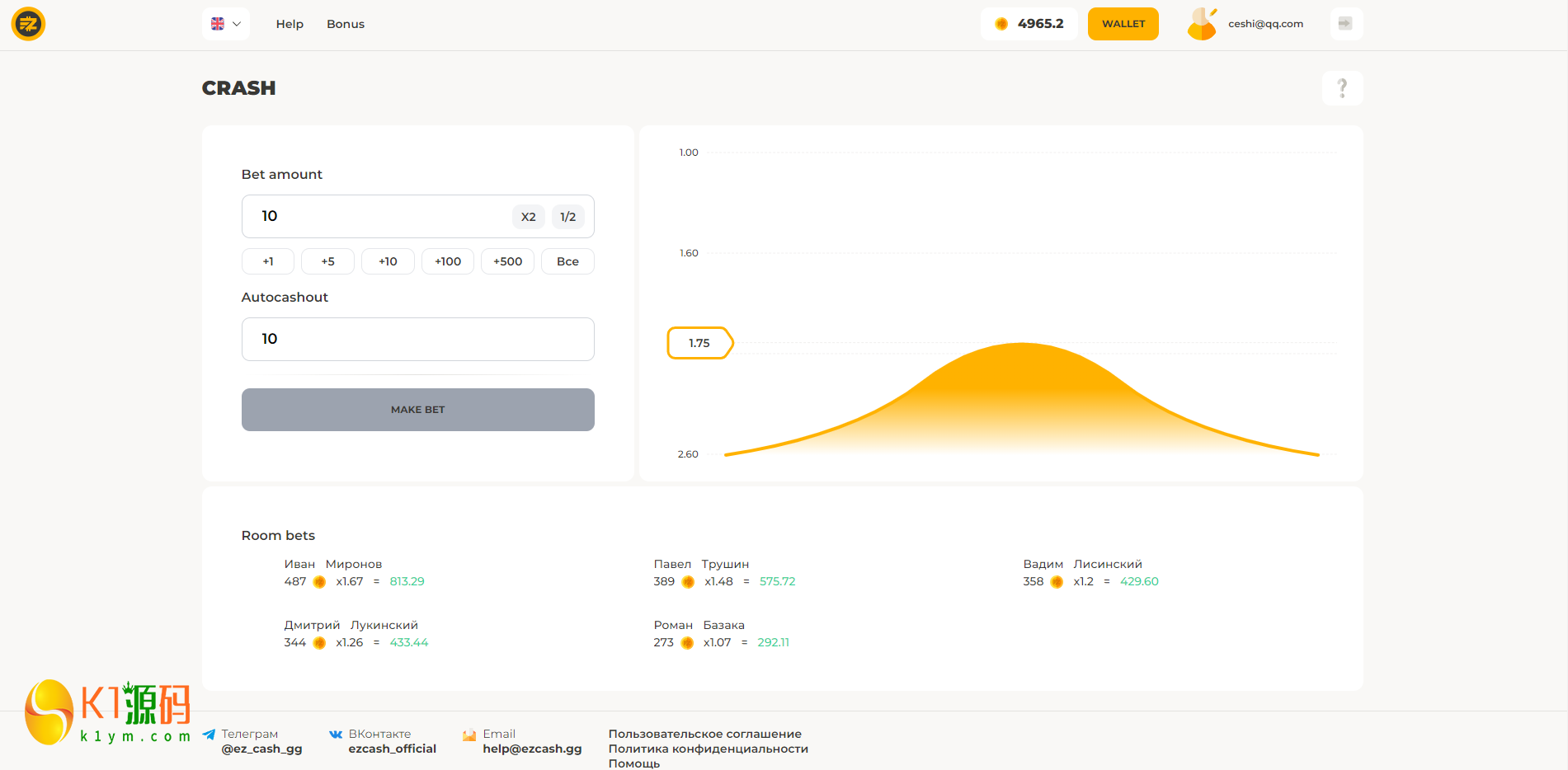1568x770 pixels.
Task: Go to the Bonus page
Action: tap(345, 24)
